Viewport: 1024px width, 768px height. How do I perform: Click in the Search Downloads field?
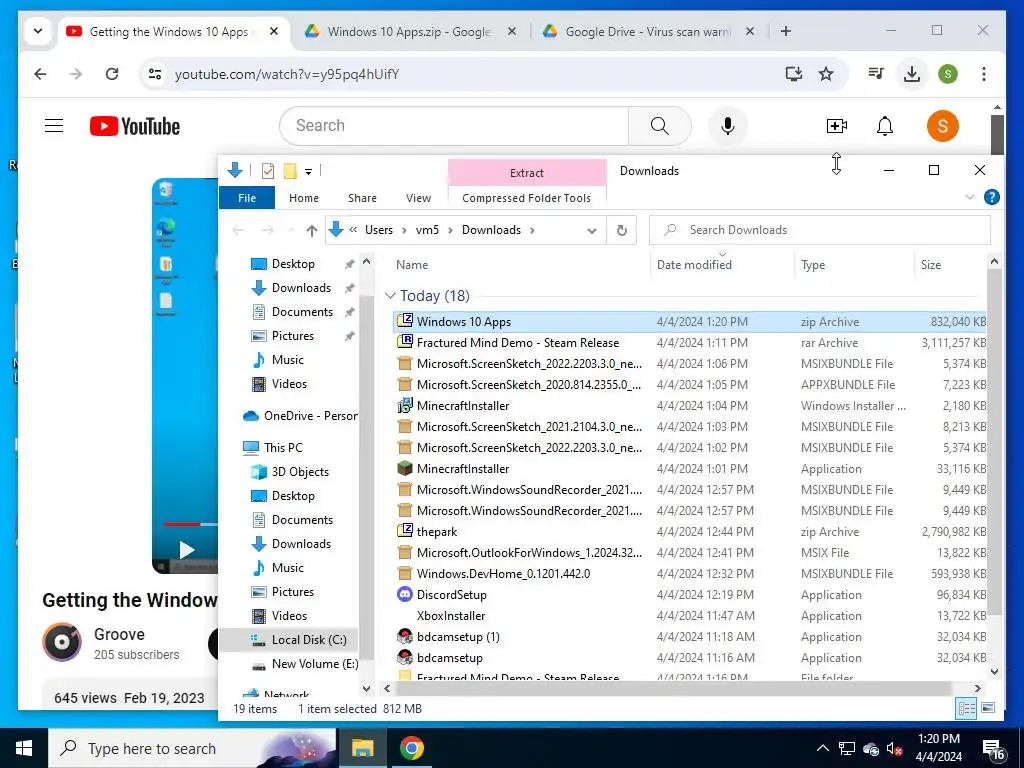click(820, 230)
